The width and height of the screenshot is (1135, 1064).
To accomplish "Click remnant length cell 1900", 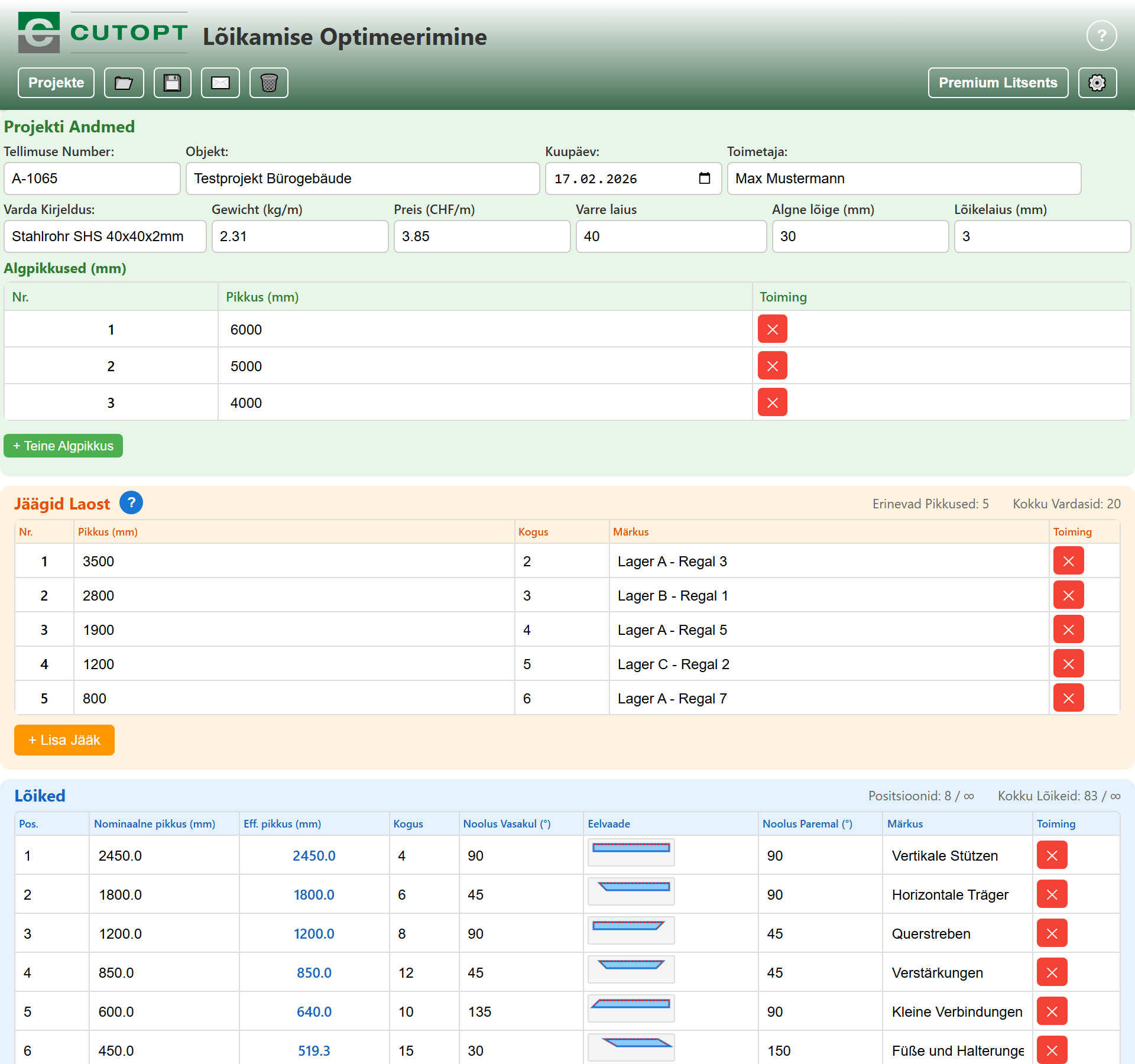I will 294,630.
